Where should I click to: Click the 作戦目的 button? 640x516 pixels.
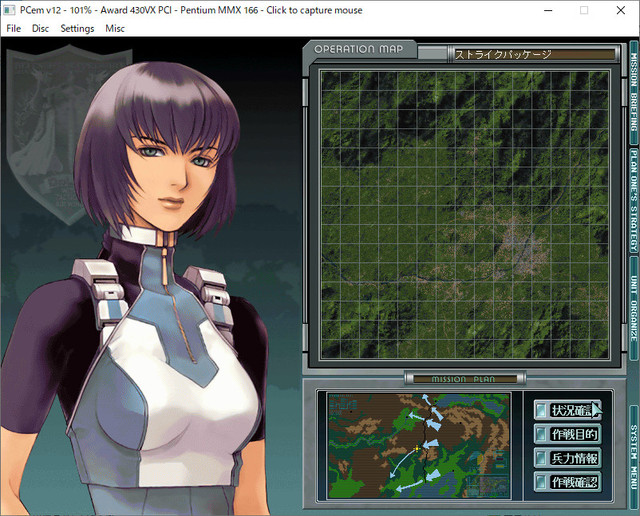click(567, 434)
